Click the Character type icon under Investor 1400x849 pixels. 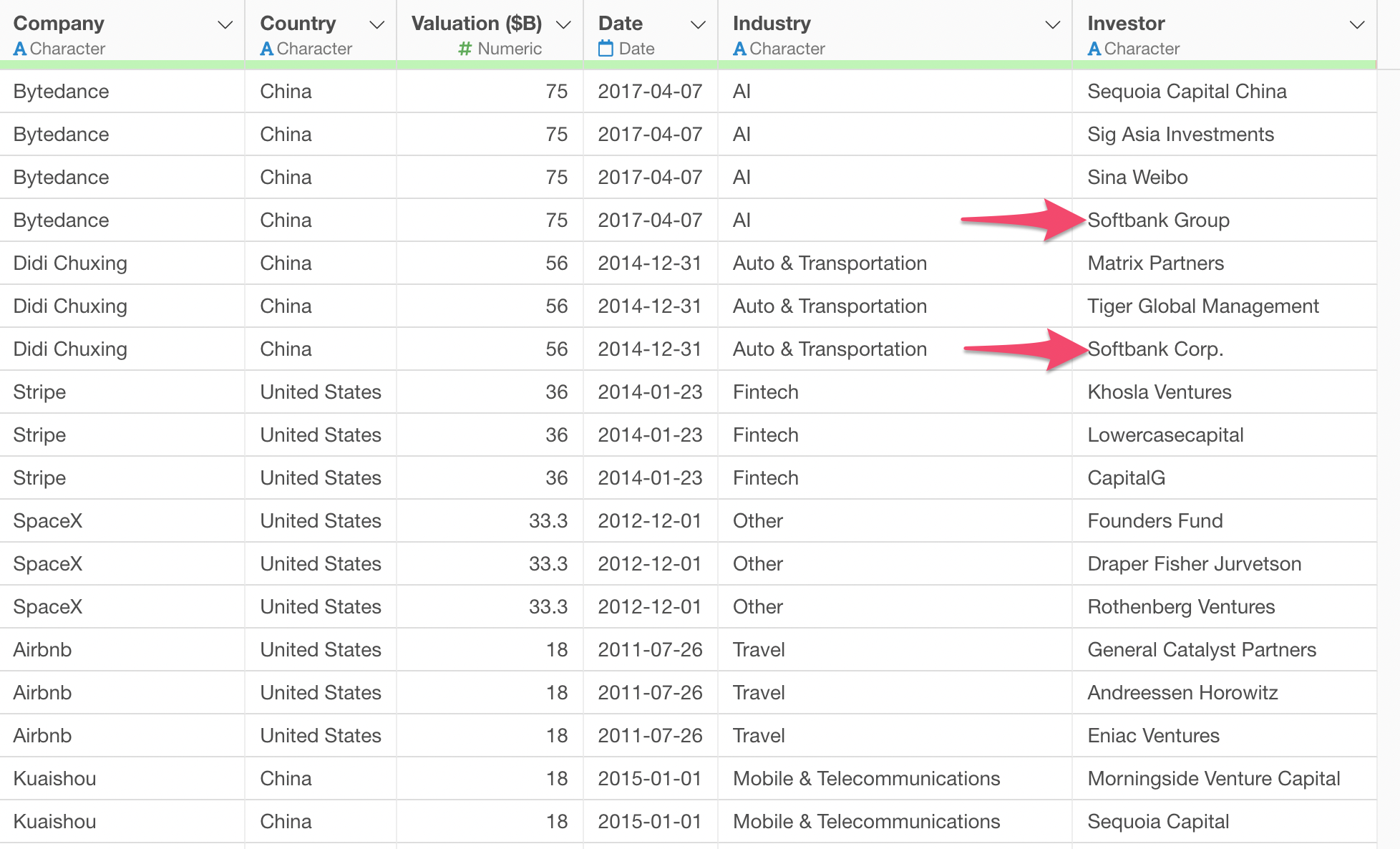point(1094,49)
